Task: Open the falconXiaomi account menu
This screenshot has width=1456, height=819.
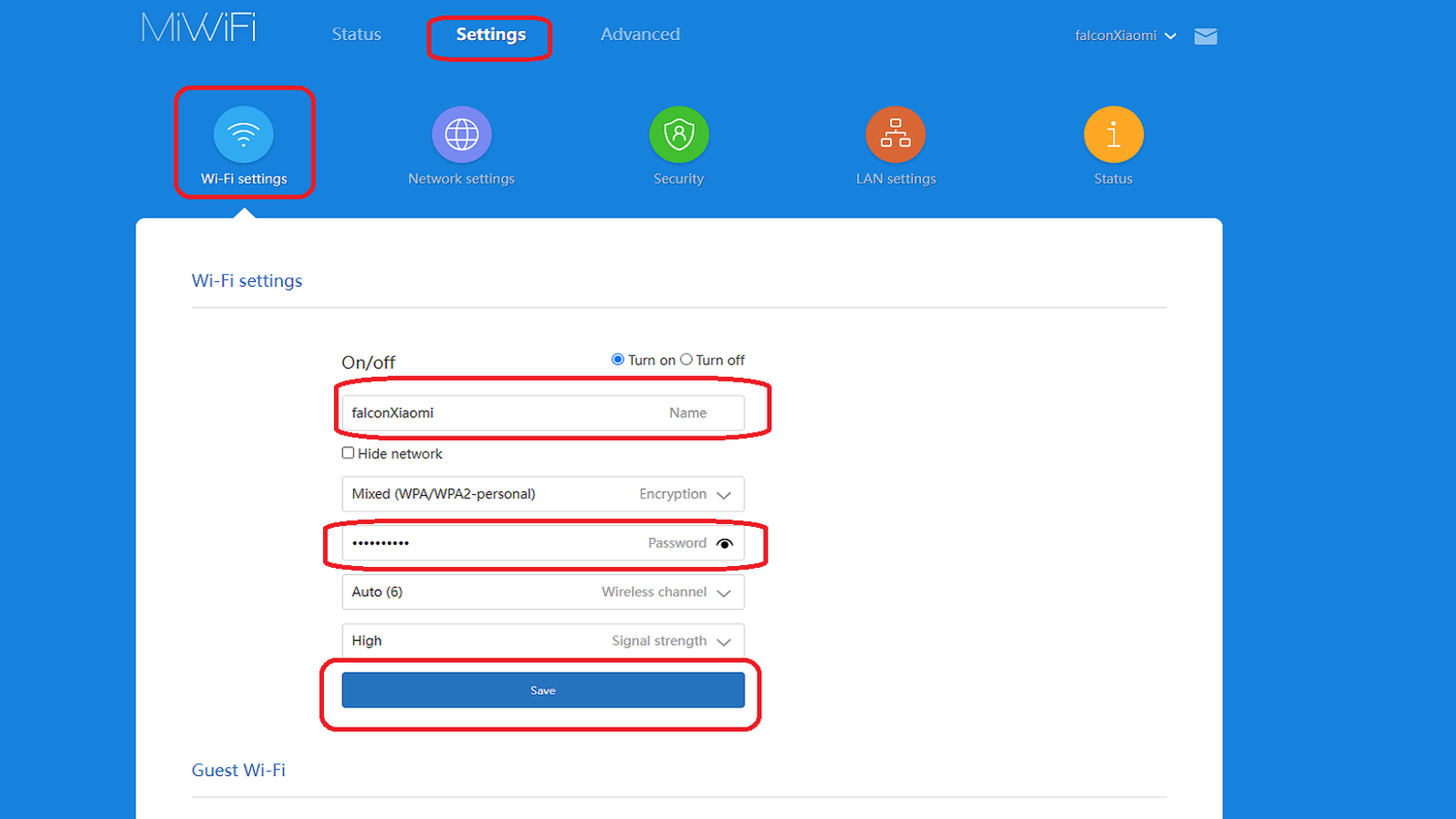Action: pos(1125,36)
